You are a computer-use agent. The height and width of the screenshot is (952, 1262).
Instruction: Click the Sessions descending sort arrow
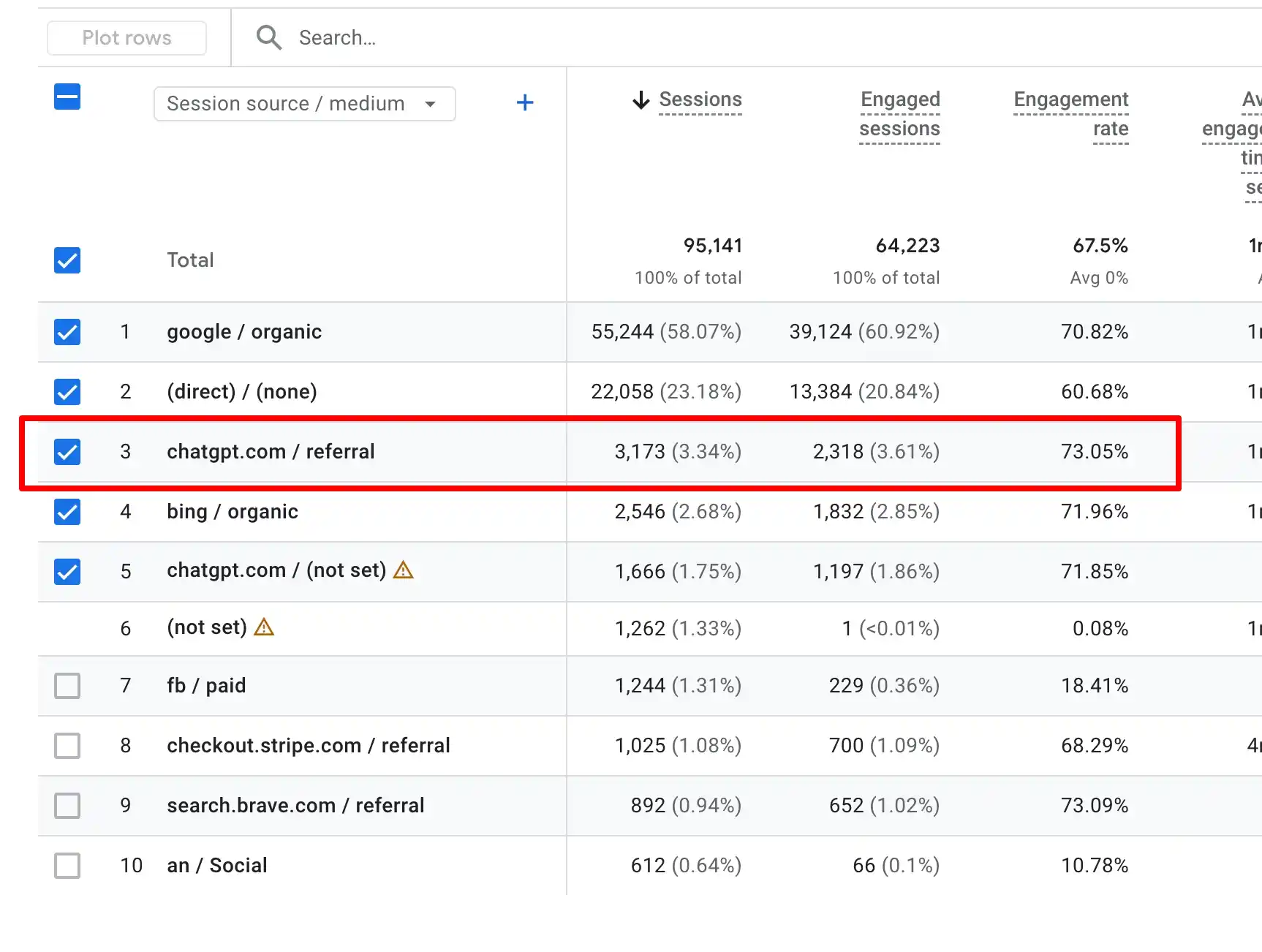(x=641, y=100)
